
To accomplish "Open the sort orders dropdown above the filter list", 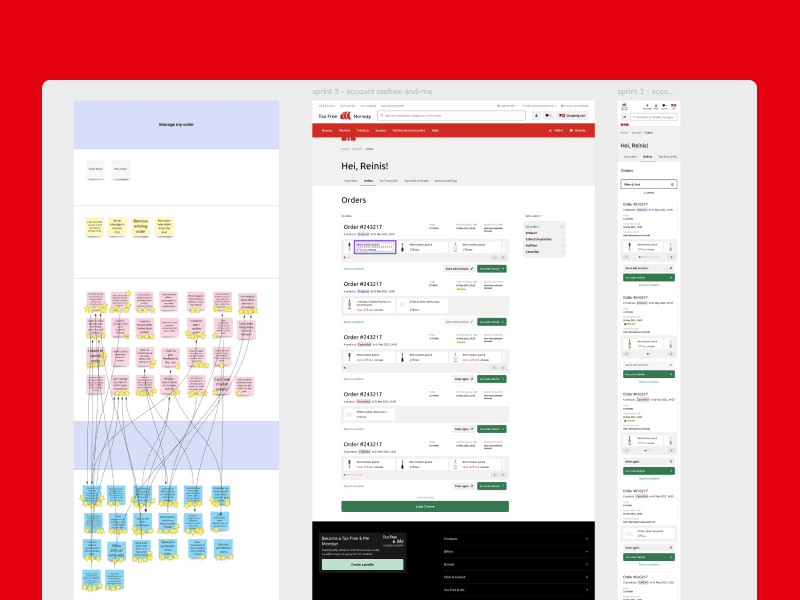I will (534, 216).
